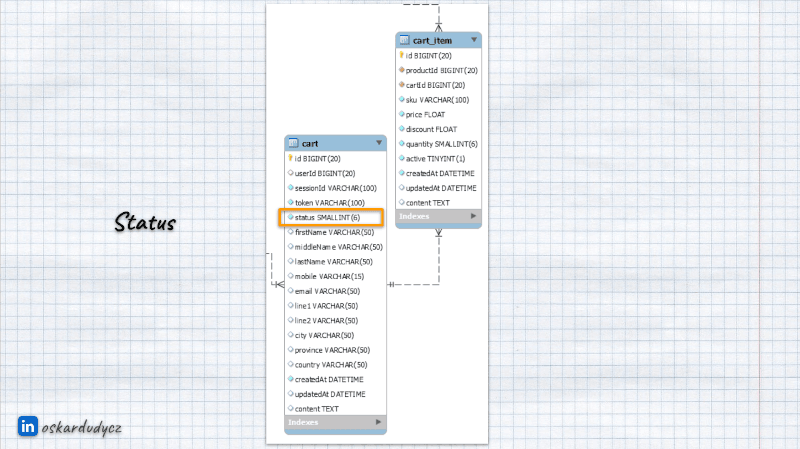Collapse the cart_item table with header arrow
The width and height of the screenshot is (800, 449).
[474, 39]
